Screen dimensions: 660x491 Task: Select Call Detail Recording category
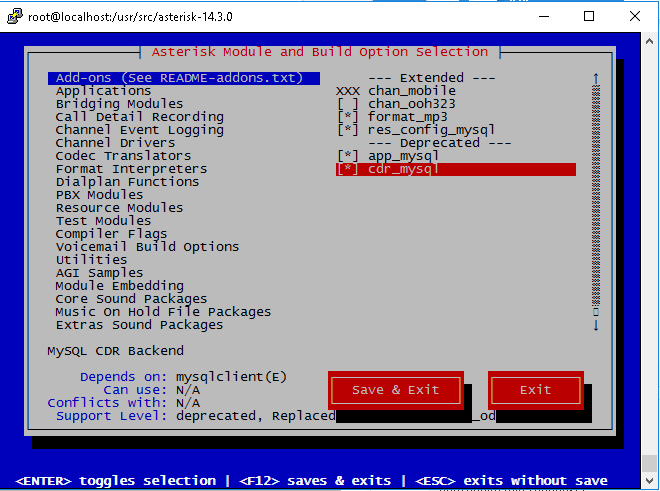[x=140, y=117]
